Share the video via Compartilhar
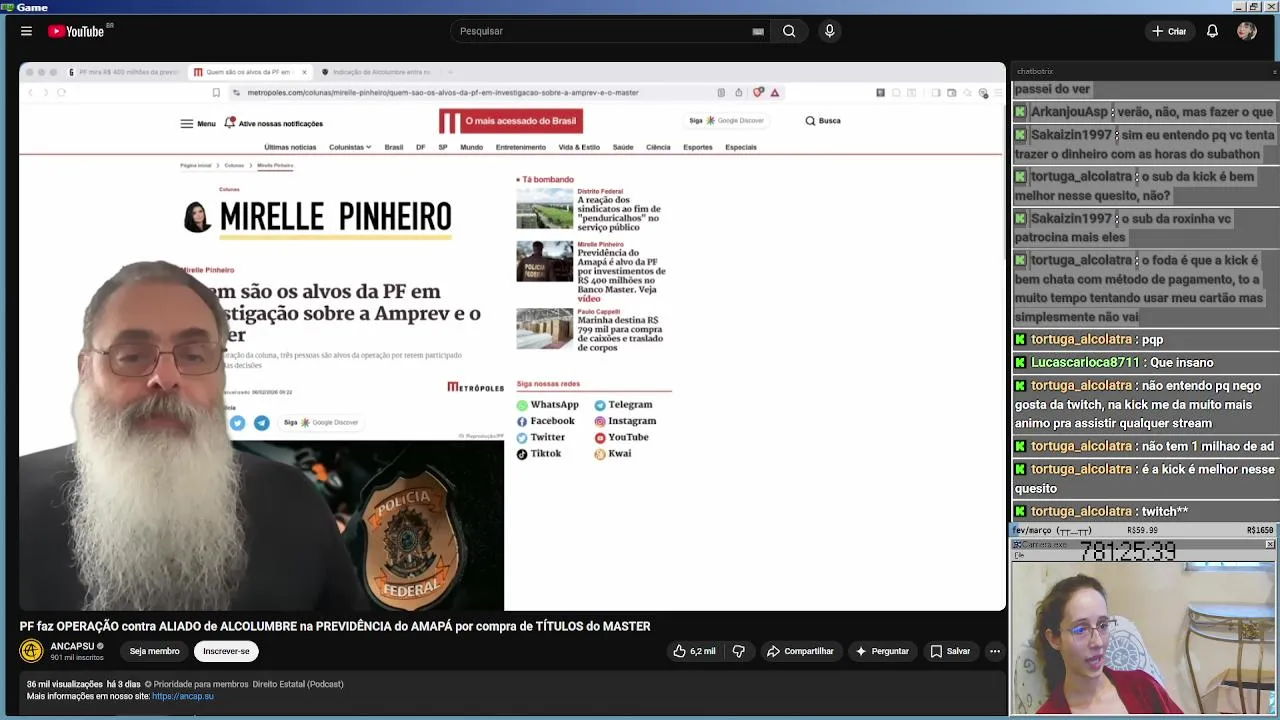The width and height of the screenshot is (1280, 720). [800, 651]
